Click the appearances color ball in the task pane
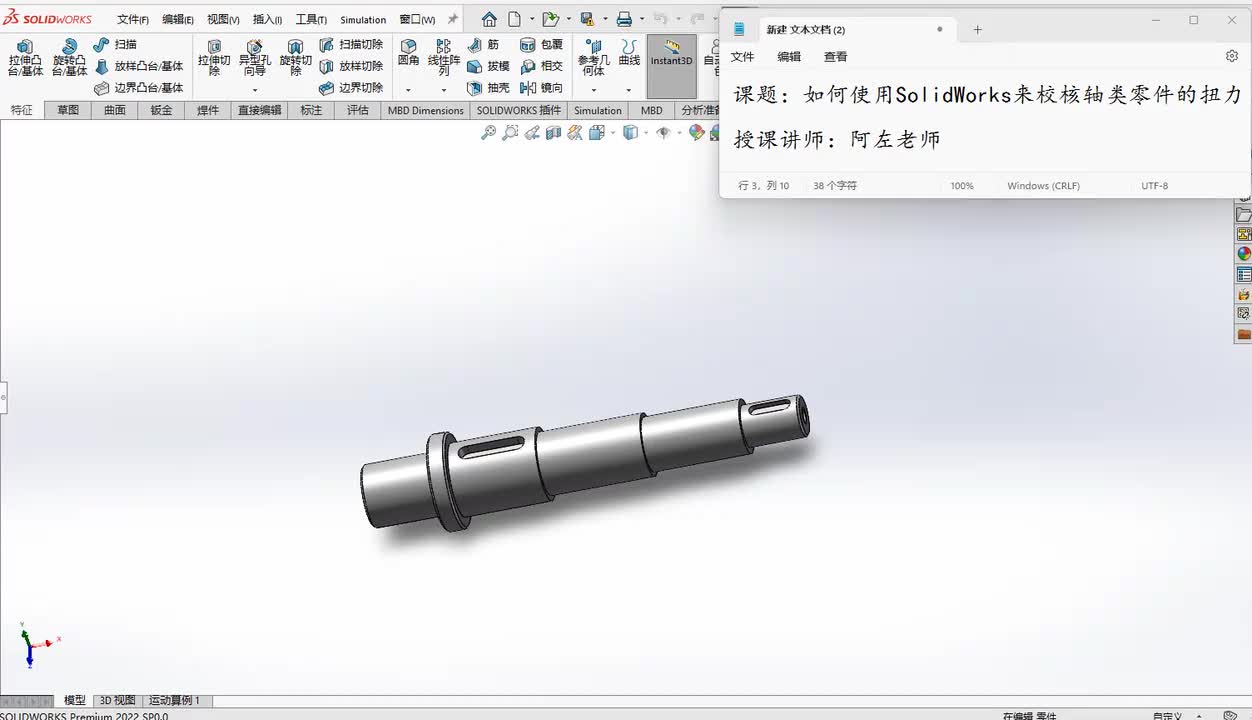This screenshot has height=720, width=1252. (1244, 254)
